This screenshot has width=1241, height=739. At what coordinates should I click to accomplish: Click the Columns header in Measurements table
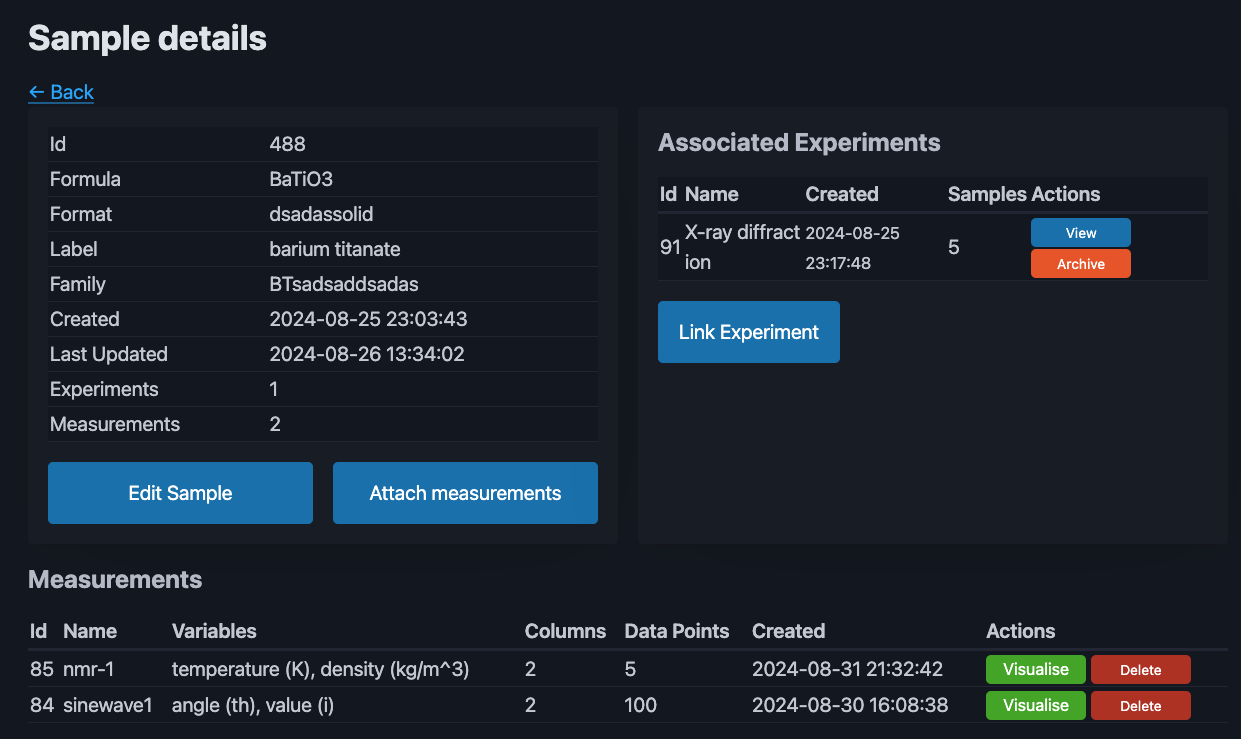565,631
